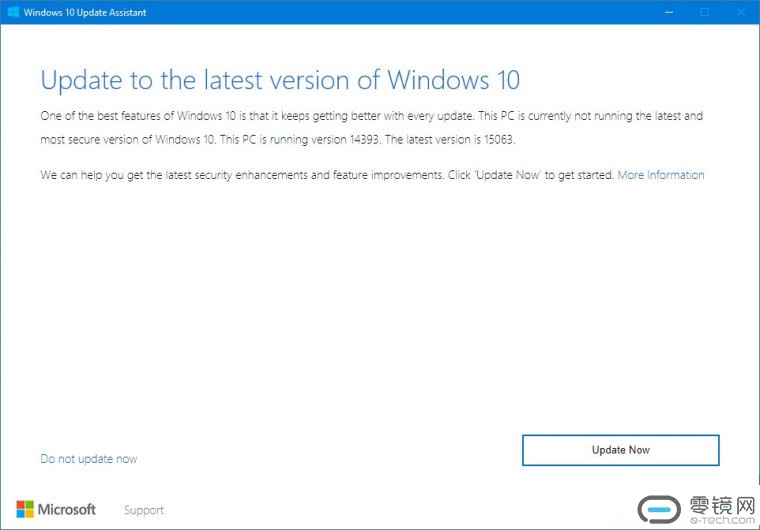760x530 pixels.
Task: Click the o-tech.com watermark caption
Action: 722,521
